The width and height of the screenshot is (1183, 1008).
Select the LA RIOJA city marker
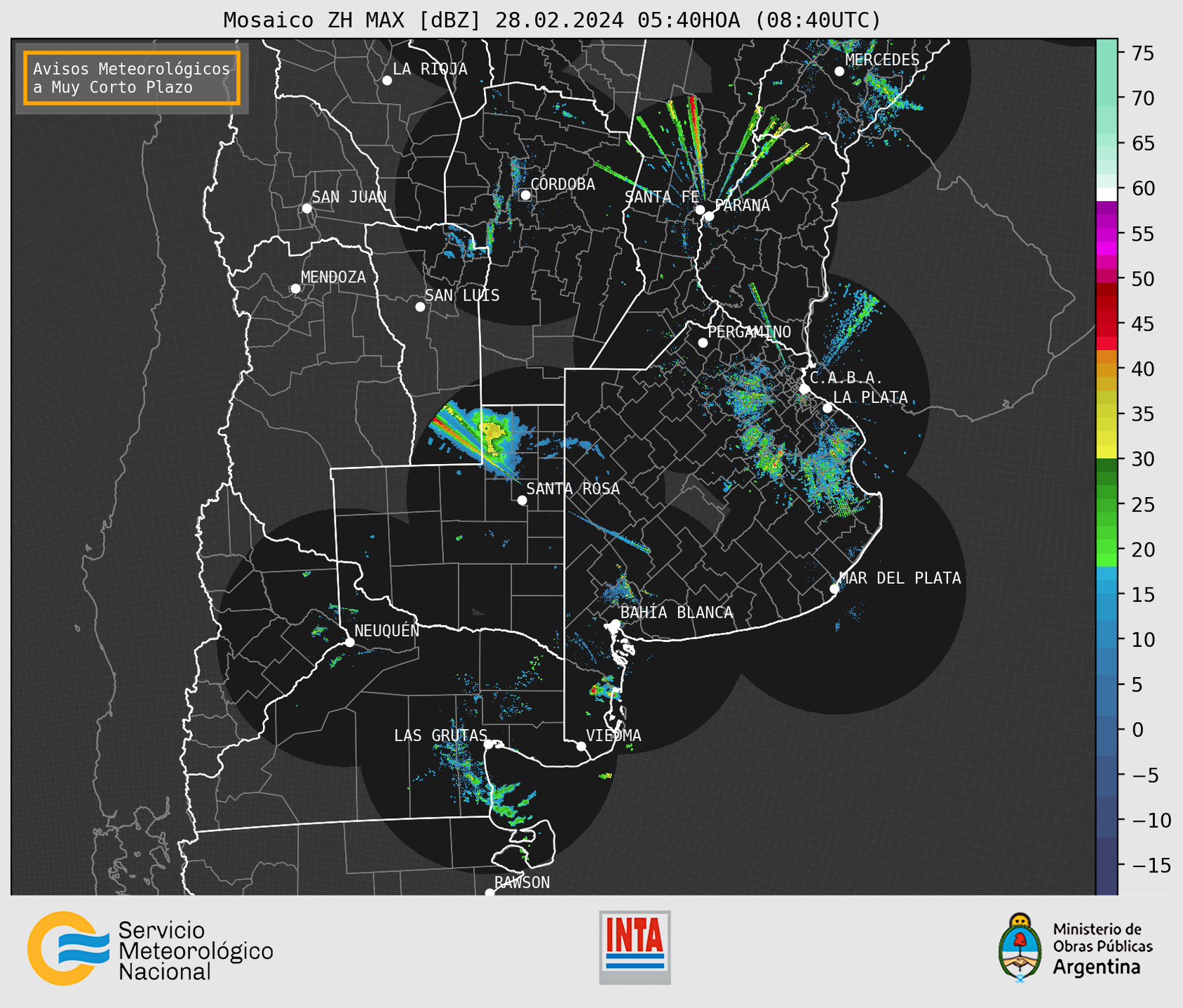(x=387, y=81)
